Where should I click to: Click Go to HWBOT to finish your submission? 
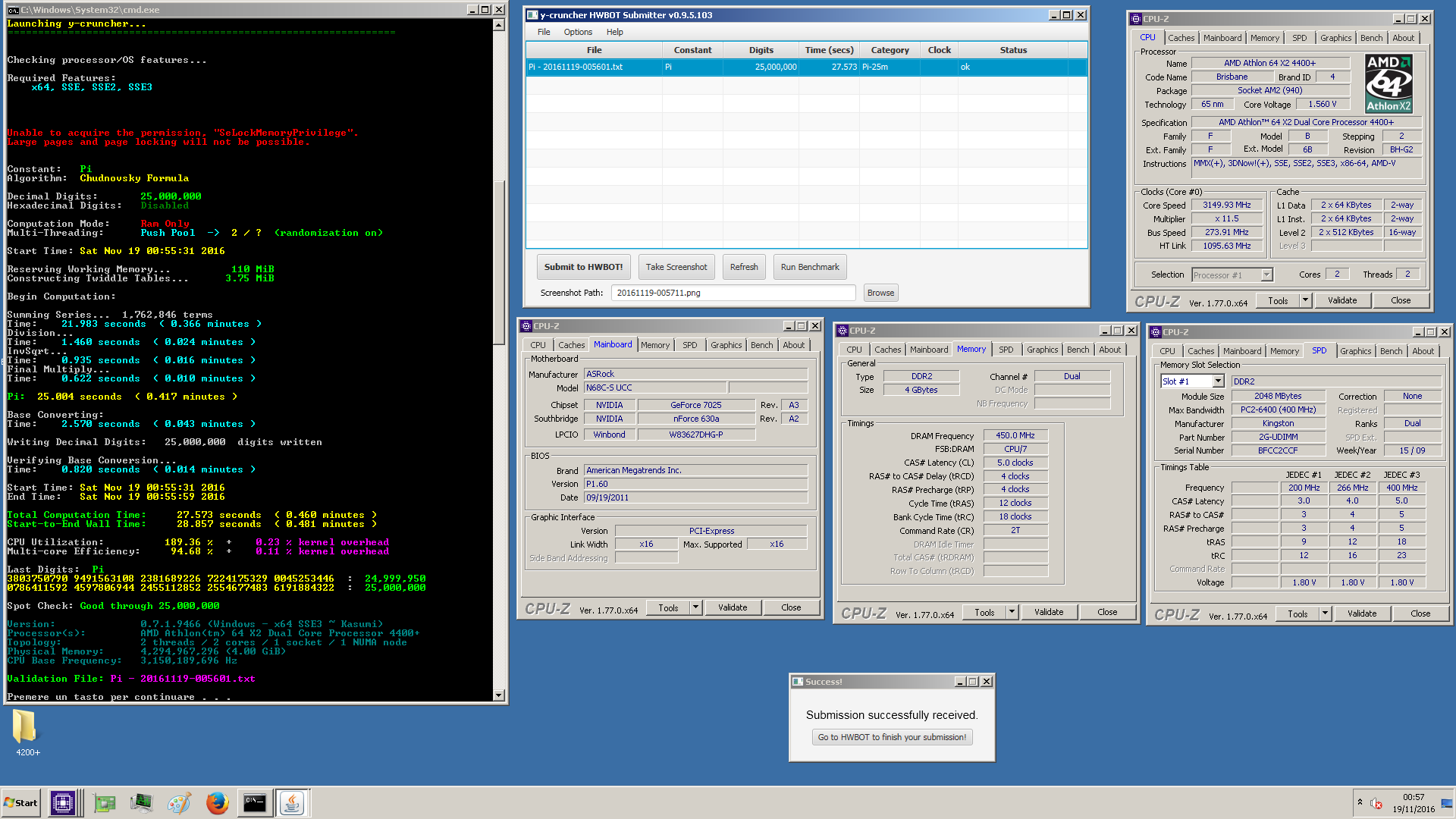[892, 737]
